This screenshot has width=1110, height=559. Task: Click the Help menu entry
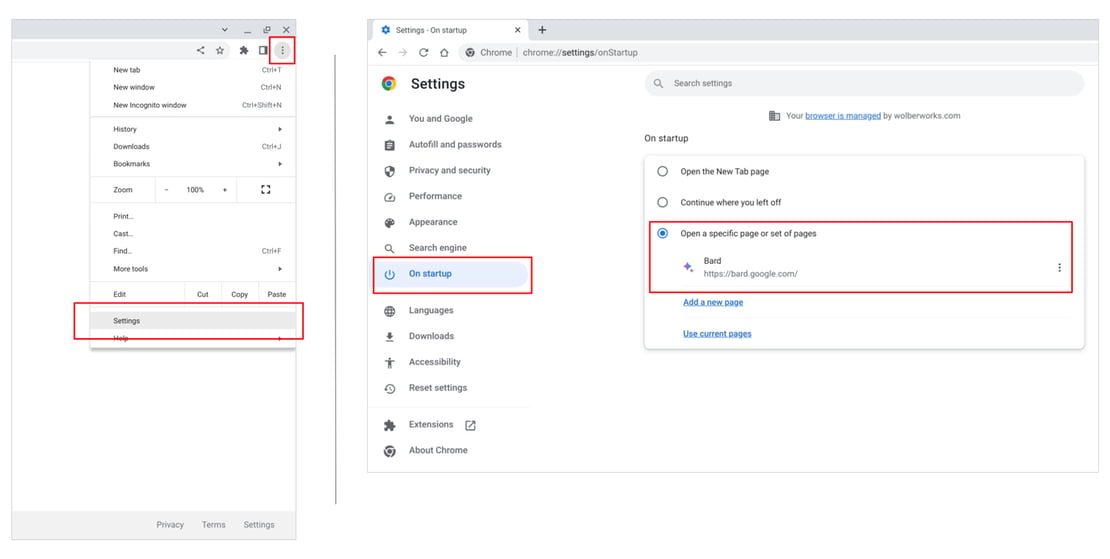coord(193,338)
